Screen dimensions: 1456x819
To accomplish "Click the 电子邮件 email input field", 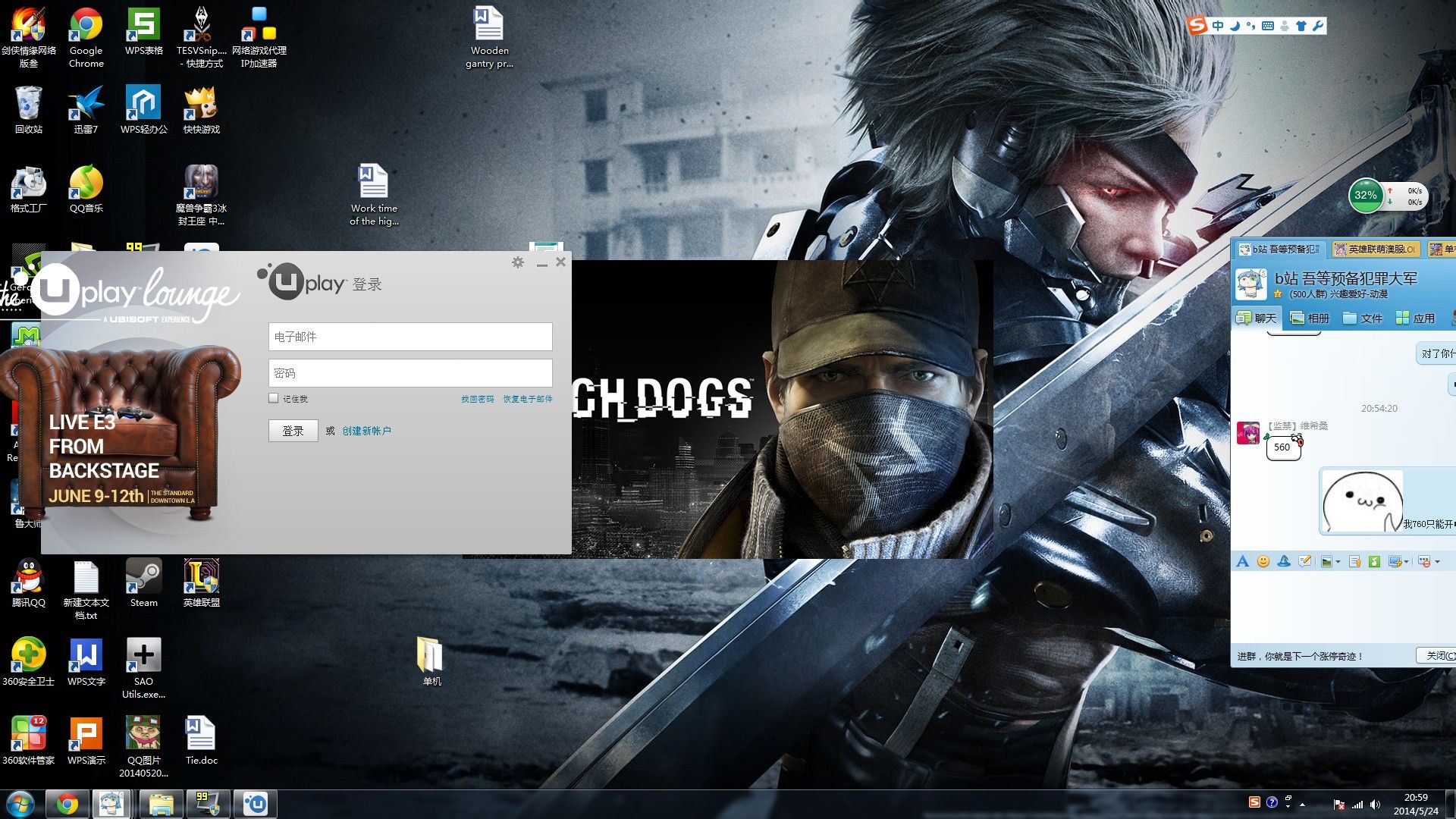I will click(x=410, y=337).
